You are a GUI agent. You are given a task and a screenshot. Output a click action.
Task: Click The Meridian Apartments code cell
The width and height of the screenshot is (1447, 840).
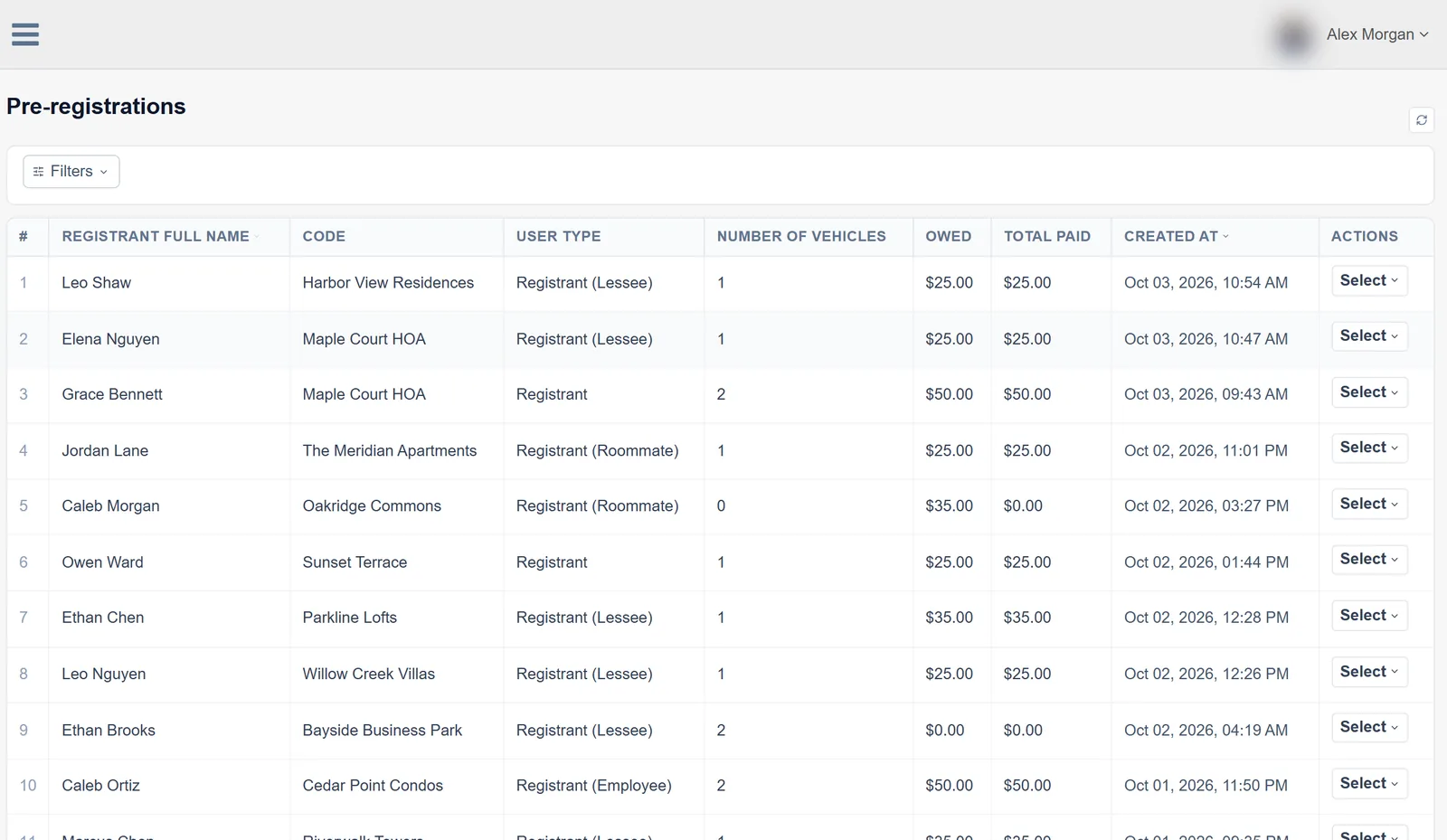pyautogui.click(x=389, y=451)
